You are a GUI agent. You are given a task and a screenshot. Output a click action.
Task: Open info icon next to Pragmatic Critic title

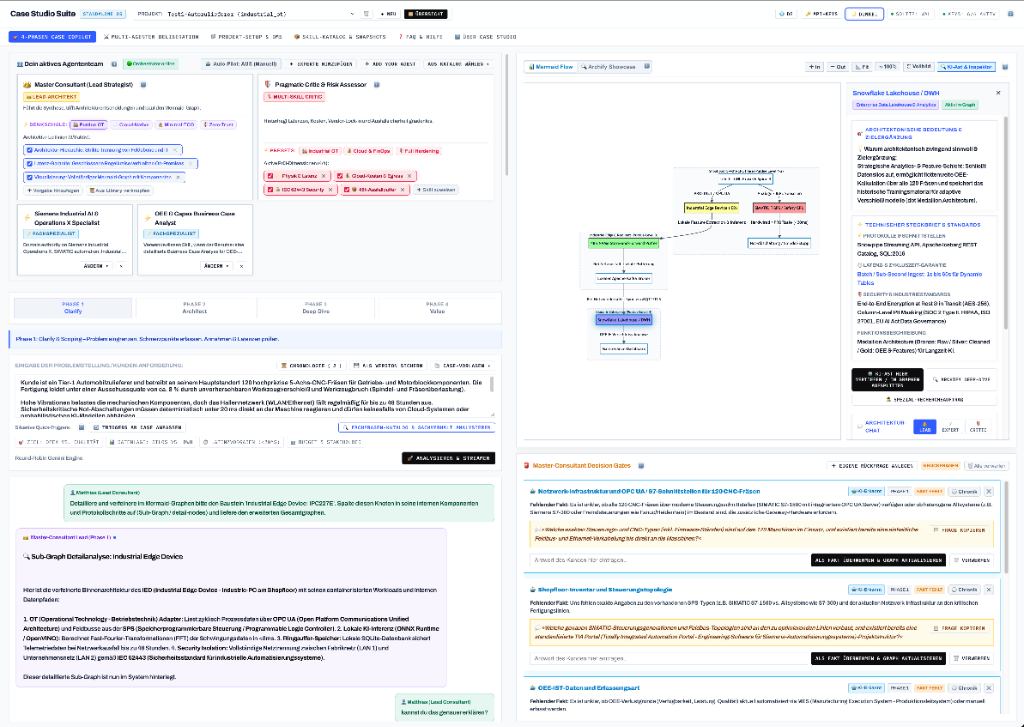pyautogui.click(x=377, y=85)
